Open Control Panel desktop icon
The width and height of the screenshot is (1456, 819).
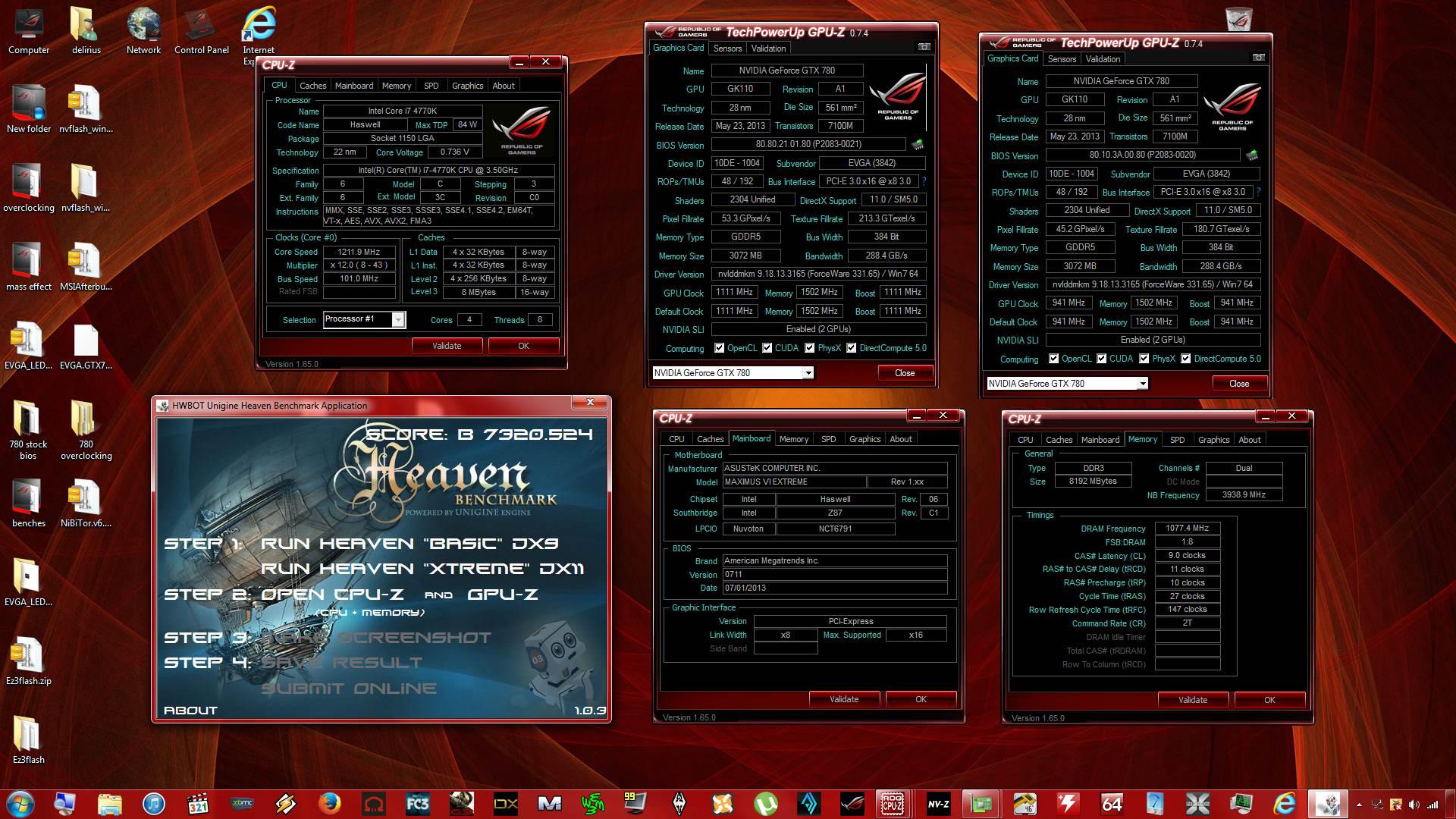(202, 32)
